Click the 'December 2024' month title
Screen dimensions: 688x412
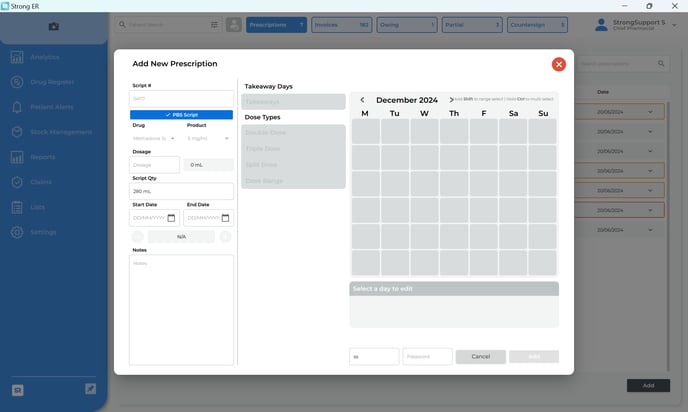[407, 100]
